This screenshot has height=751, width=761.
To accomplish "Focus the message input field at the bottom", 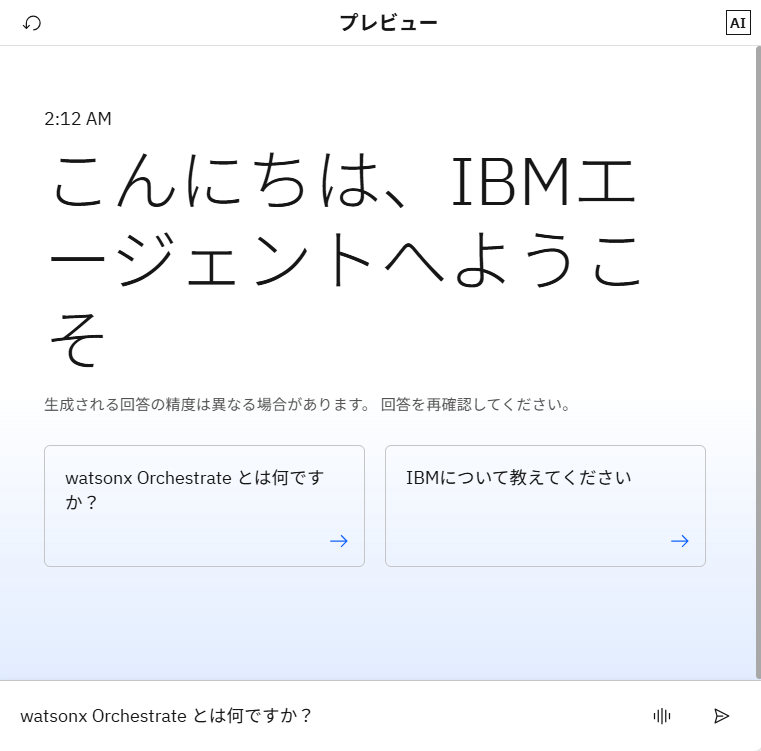I will 320,716.
